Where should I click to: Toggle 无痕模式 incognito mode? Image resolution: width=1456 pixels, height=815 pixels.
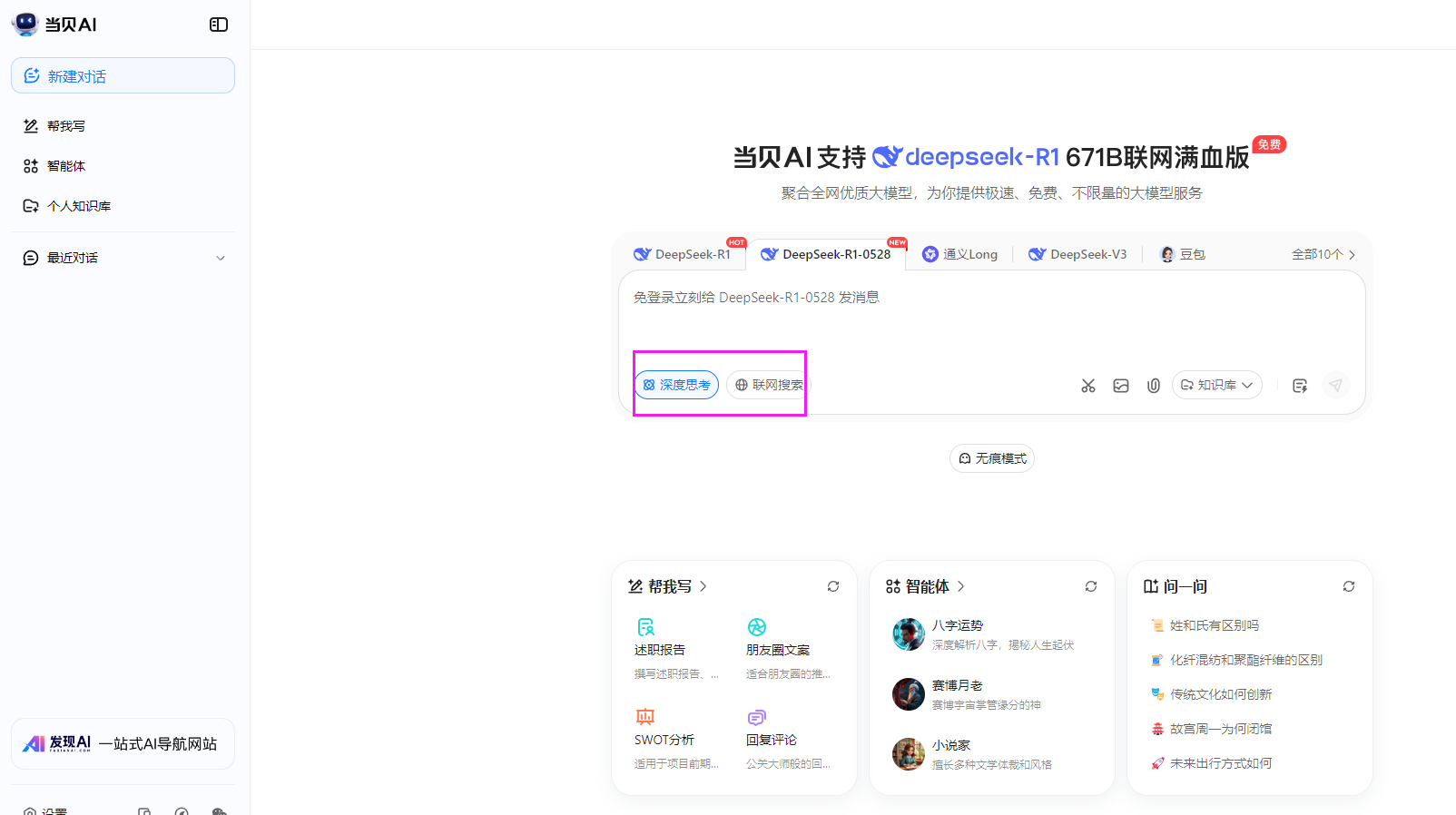pyautogui.click(x=992, y=458)
